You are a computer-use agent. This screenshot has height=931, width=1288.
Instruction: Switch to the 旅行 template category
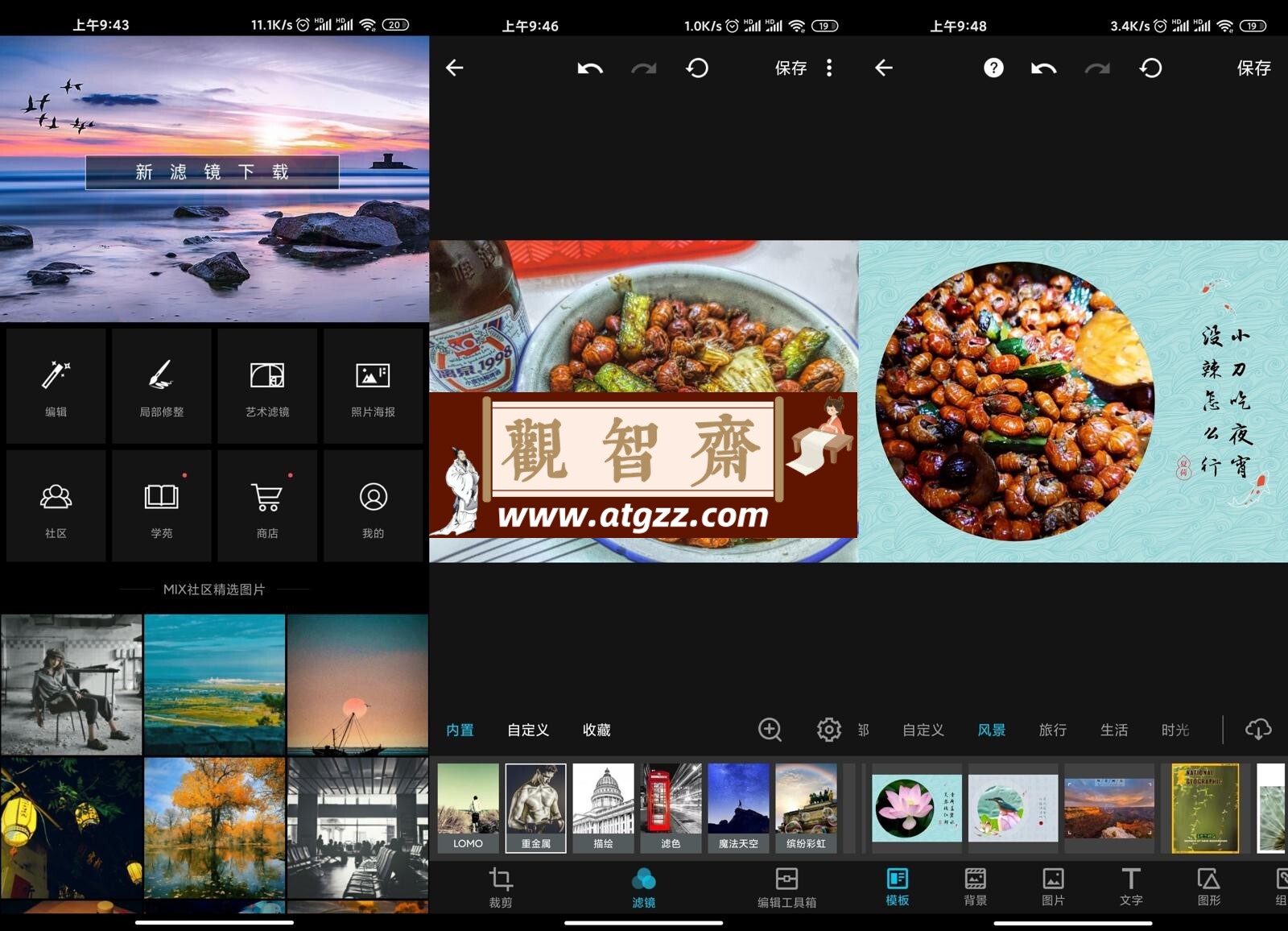coord(1053,730)
